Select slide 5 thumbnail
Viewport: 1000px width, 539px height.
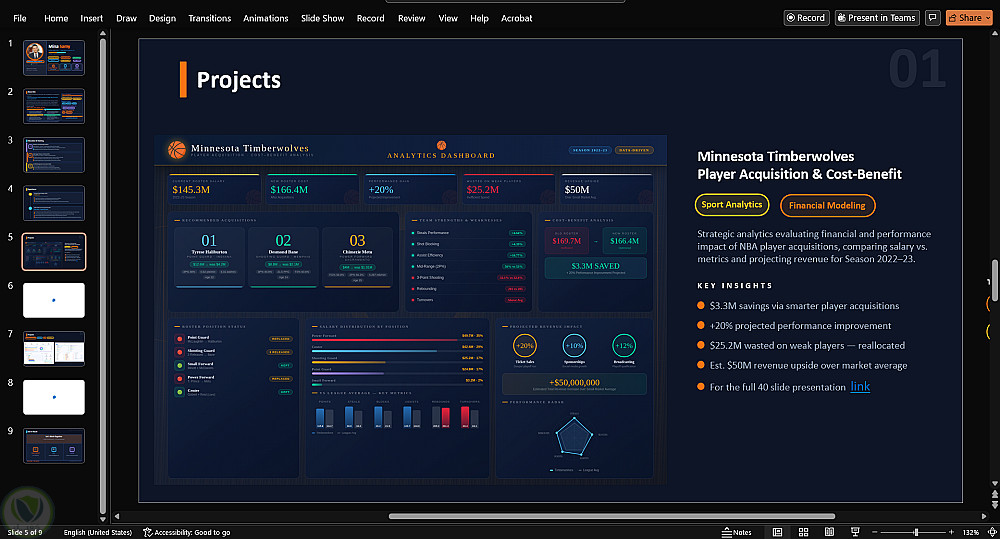pyautogui.click(x=54, y=251)
